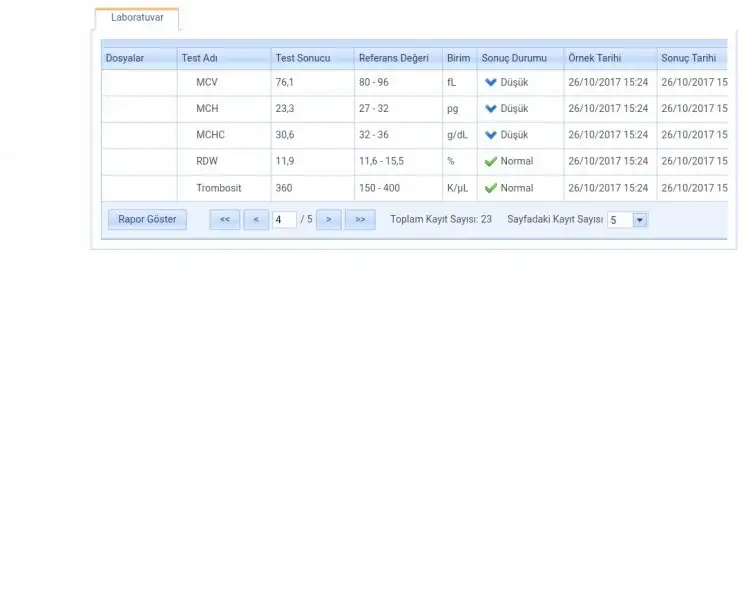Screen dimensions: 746x600
Task: Click the blue low-status icon for MCV
Action: click(490, 82)
